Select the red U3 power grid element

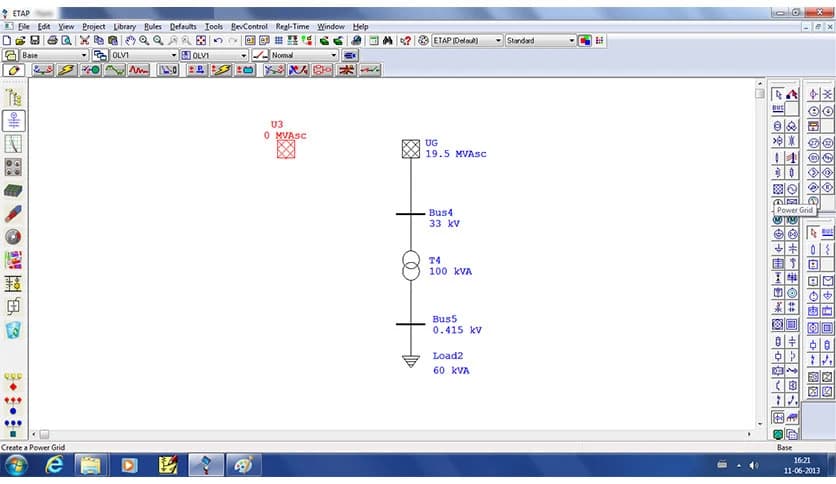tap(286, 149)
